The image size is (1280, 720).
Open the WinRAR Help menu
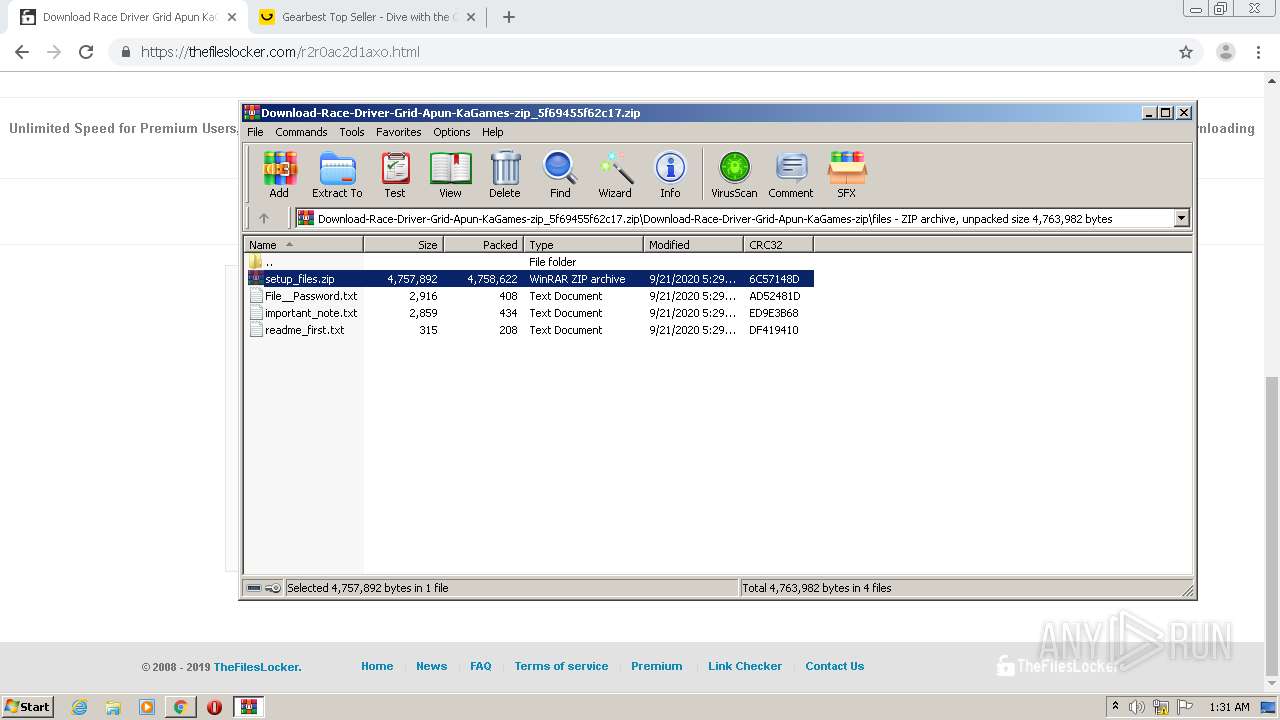point(493,132)
